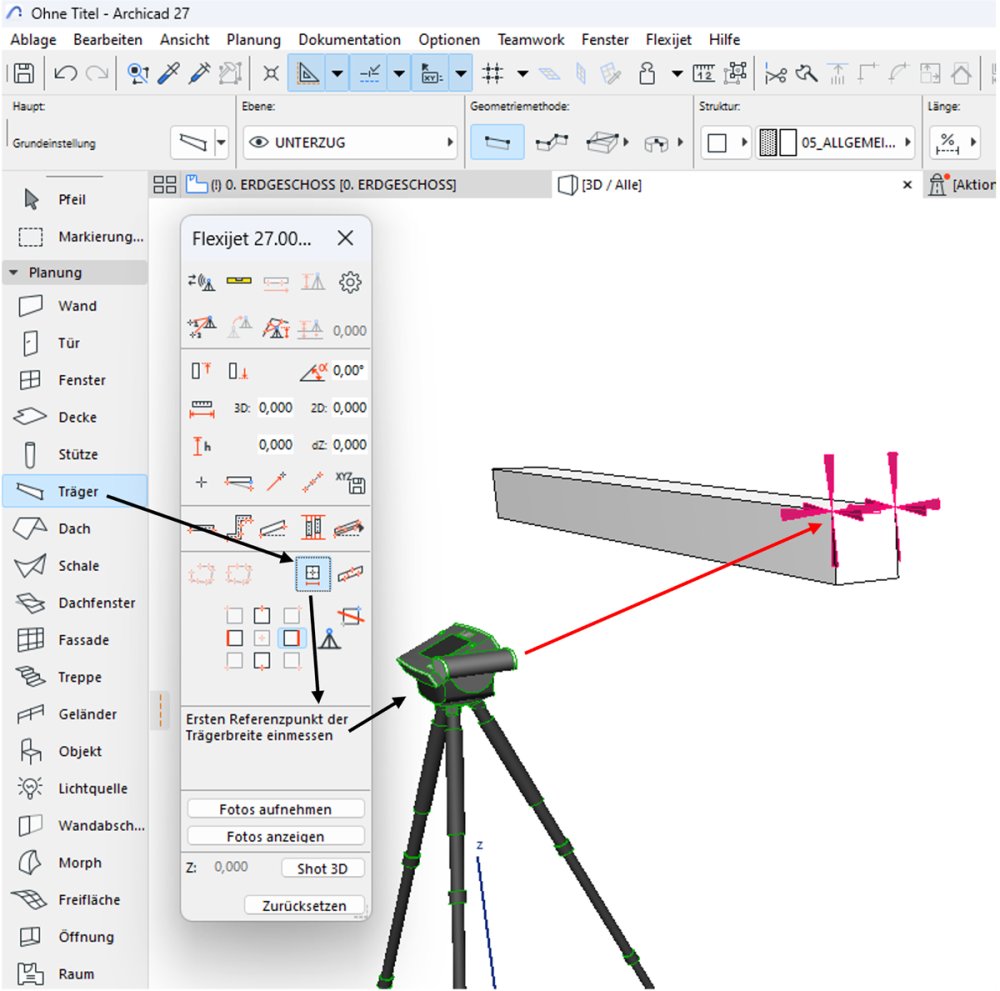The width and height of the screenshot is (1000, 991).
Task: Click the crossed-out rectangle icon in Flexijet
Action: (350, 615)
